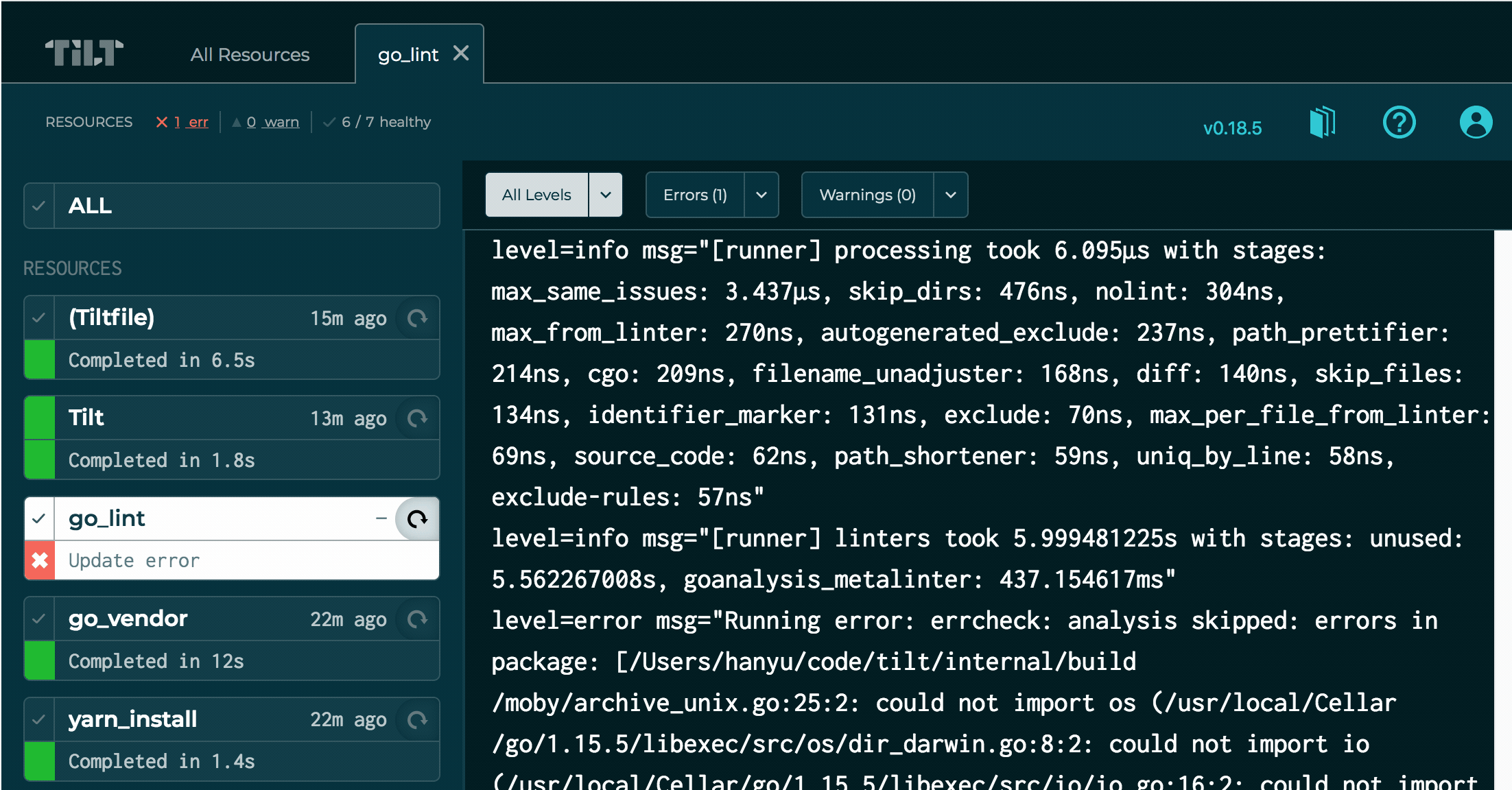Click green status block under yarn_install

tap(40, 761)
